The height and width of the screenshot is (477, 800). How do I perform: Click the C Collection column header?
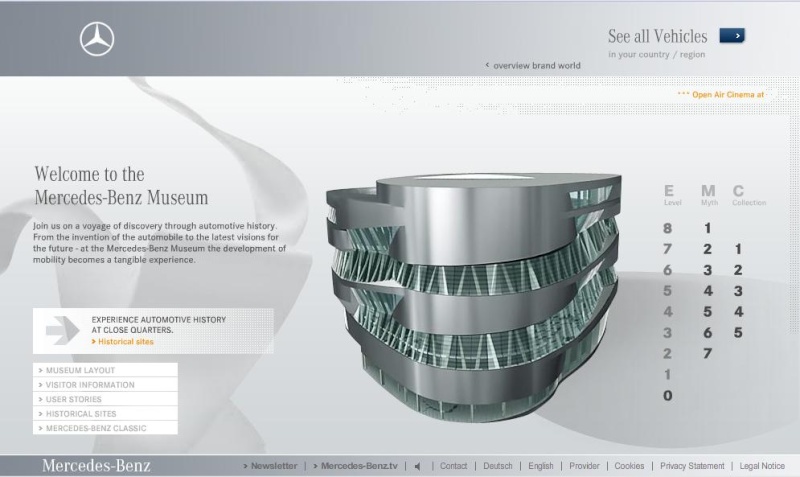coord(749,195)
